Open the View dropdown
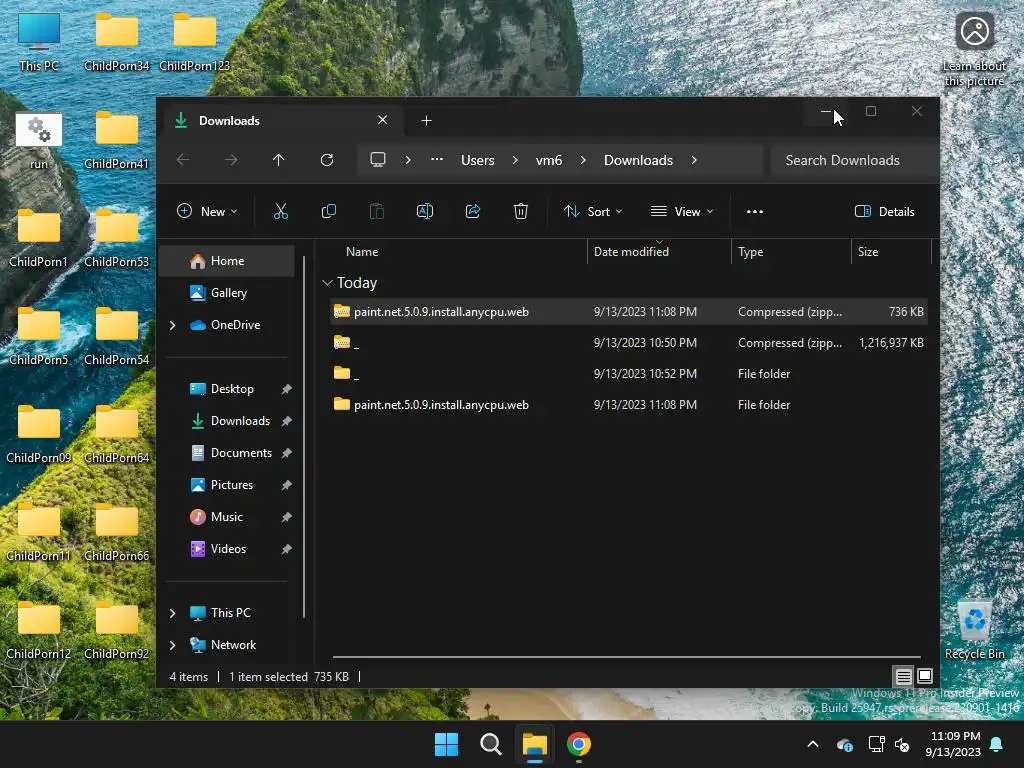The width and height of the screenshot is (1024, 768). (682, 212)
